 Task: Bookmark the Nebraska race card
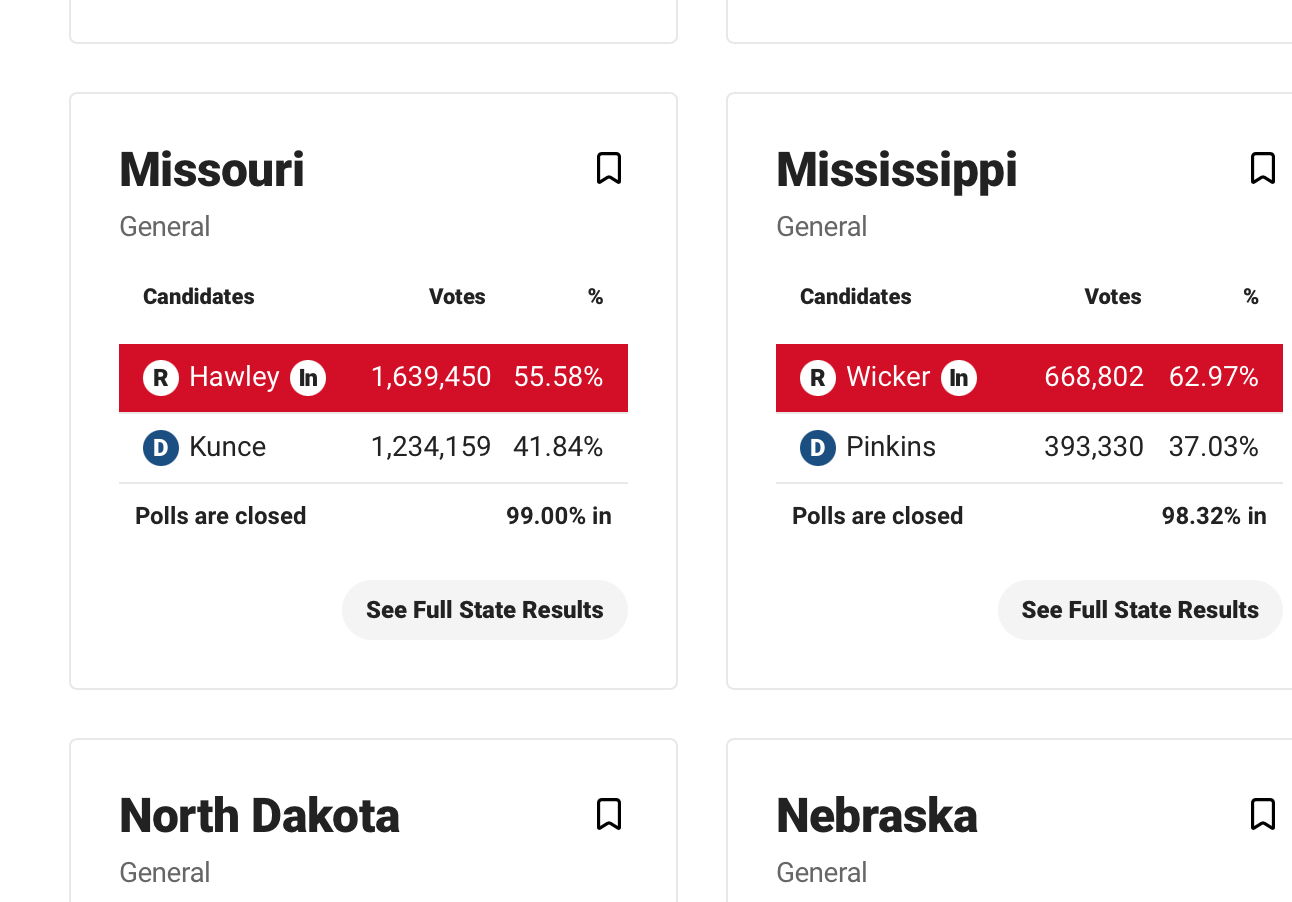pyautogui.click(x=1263, y=814)
